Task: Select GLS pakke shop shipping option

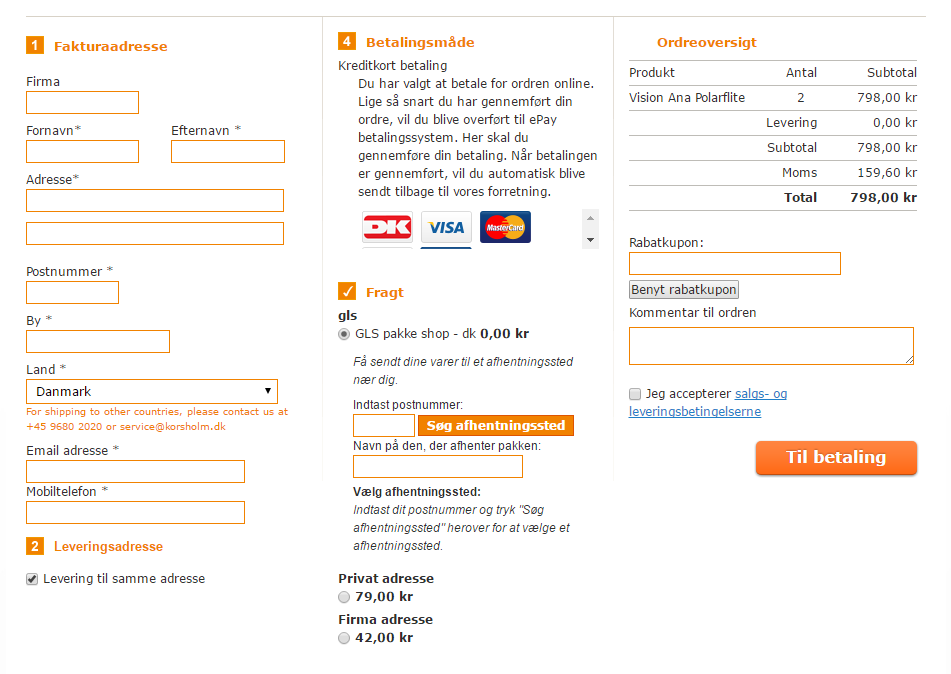Action: click(344, 334)
